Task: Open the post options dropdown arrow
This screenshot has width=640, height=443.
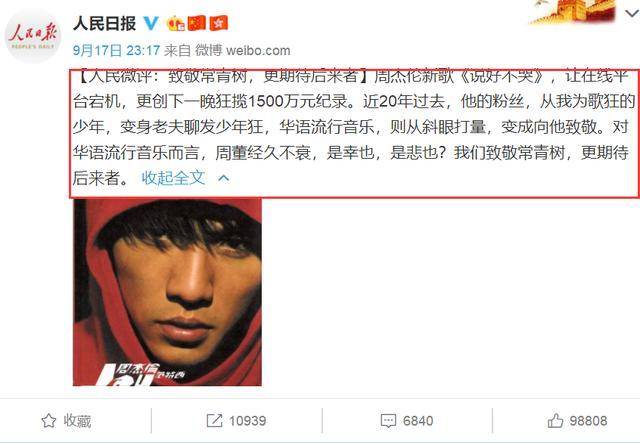Action: (x=632, y=14)
